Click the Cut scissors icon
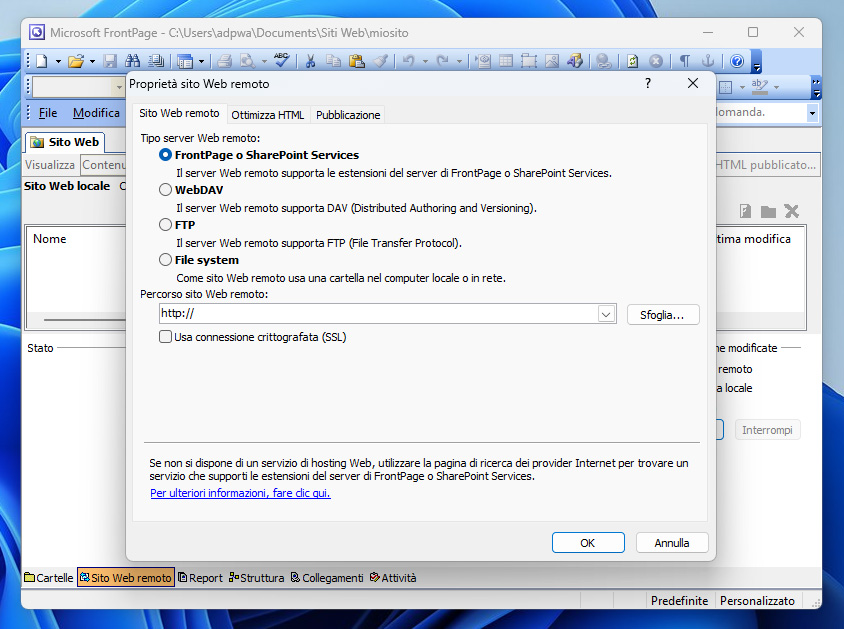844x629 pixels. [311, 61]
